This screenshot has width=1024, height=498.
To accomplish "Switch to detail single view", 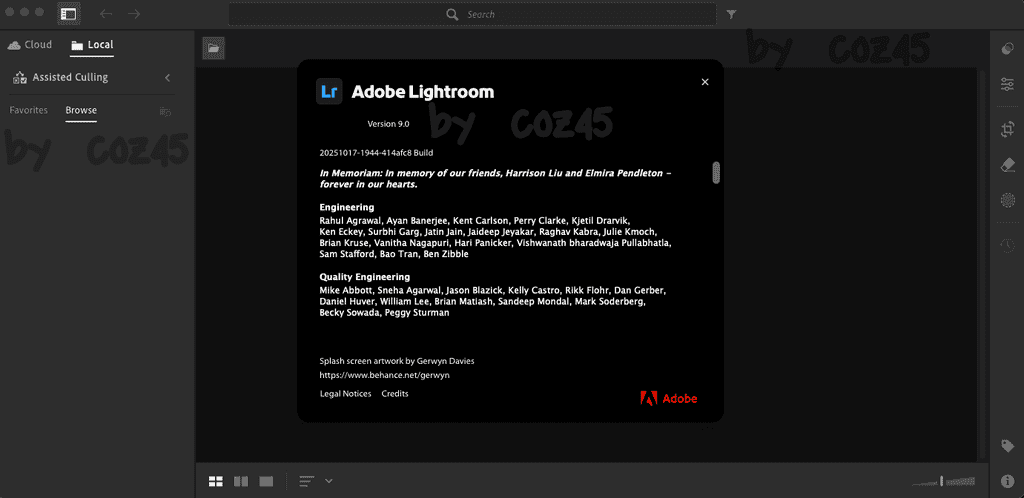I will click(x=266, y=481).
